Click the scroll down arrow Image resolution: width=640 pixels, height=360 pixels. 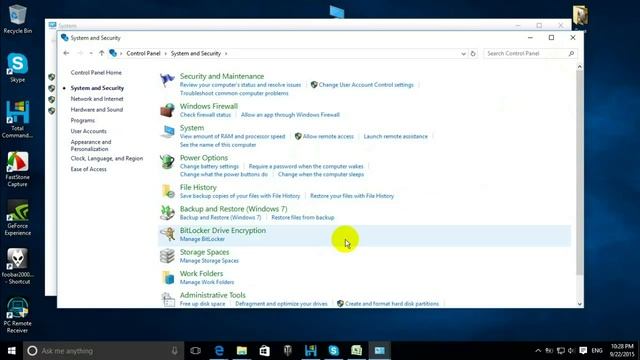(580, 304)
